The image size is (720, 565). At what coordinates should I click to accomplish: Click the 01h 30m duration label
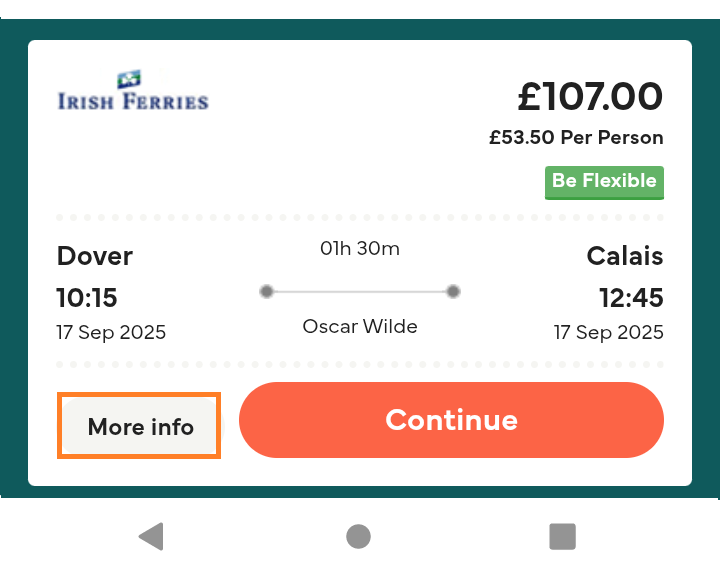360,249
